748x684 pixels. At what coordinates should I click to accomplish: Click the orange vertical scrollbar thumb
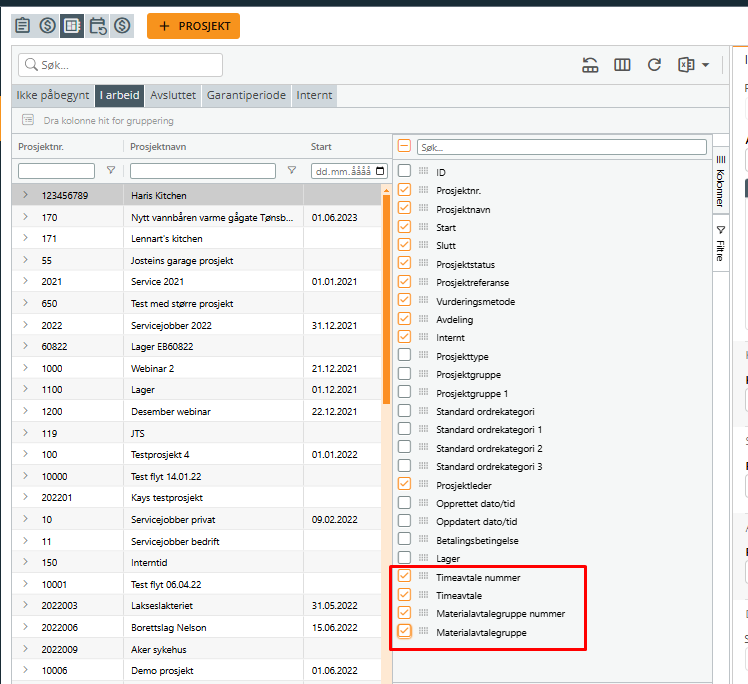(386, 300)
